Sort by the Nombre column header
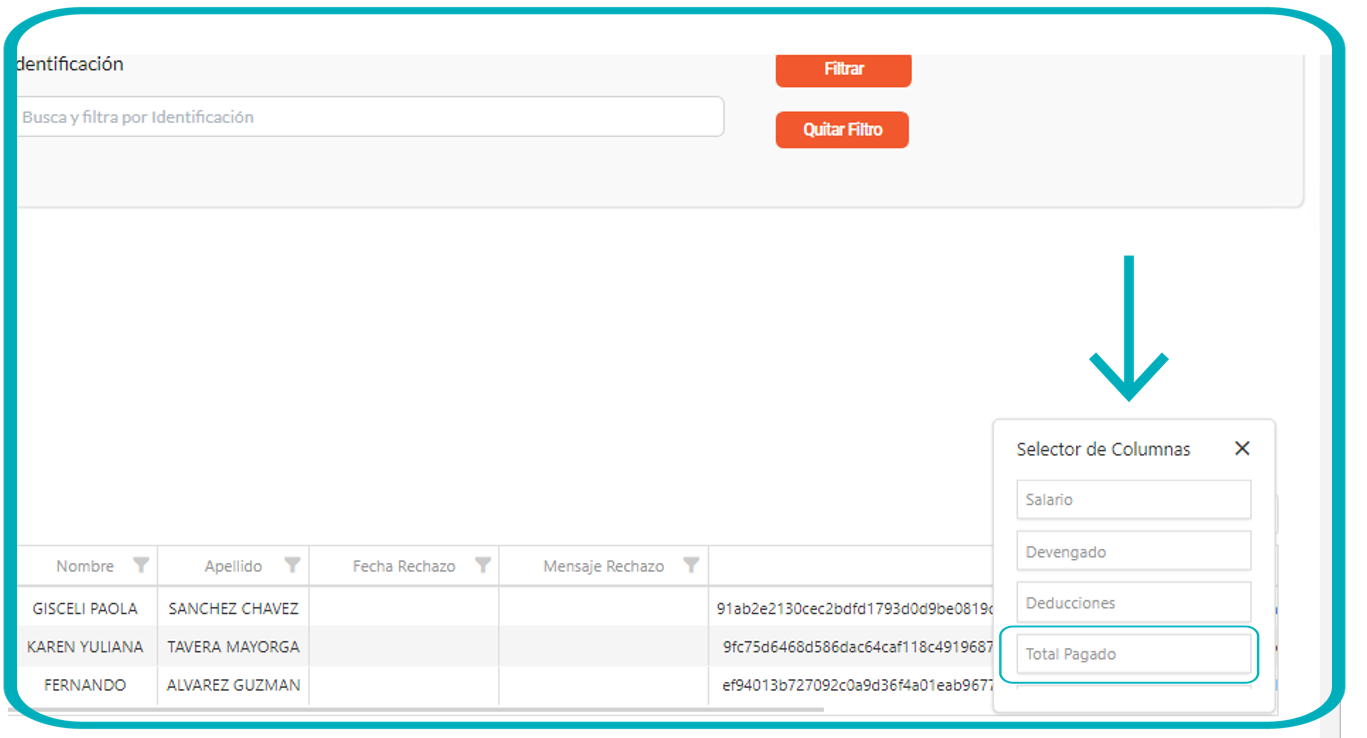1367x738 pixels. click(85, 566)
